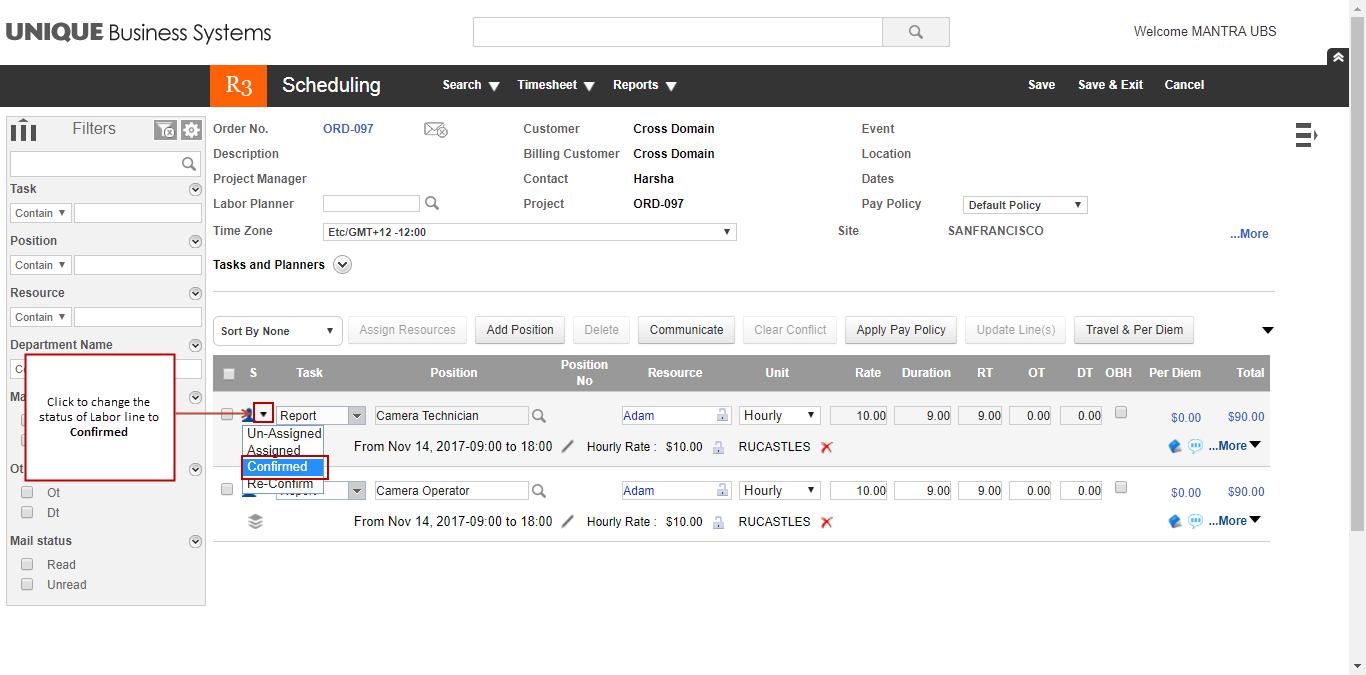
Task: Select Confirmed from the status list
Action: coord(278,467)
